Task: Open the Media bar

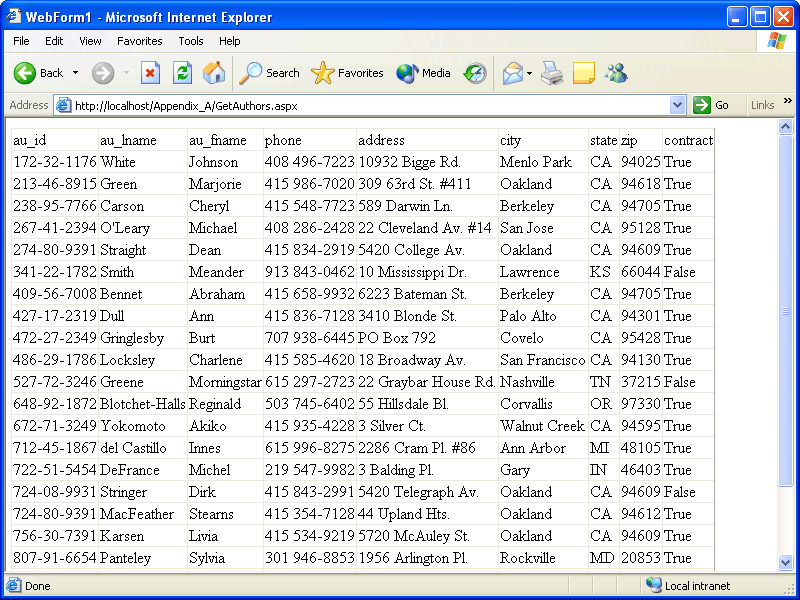Action: pyautogui.click(x=423, y=73)
